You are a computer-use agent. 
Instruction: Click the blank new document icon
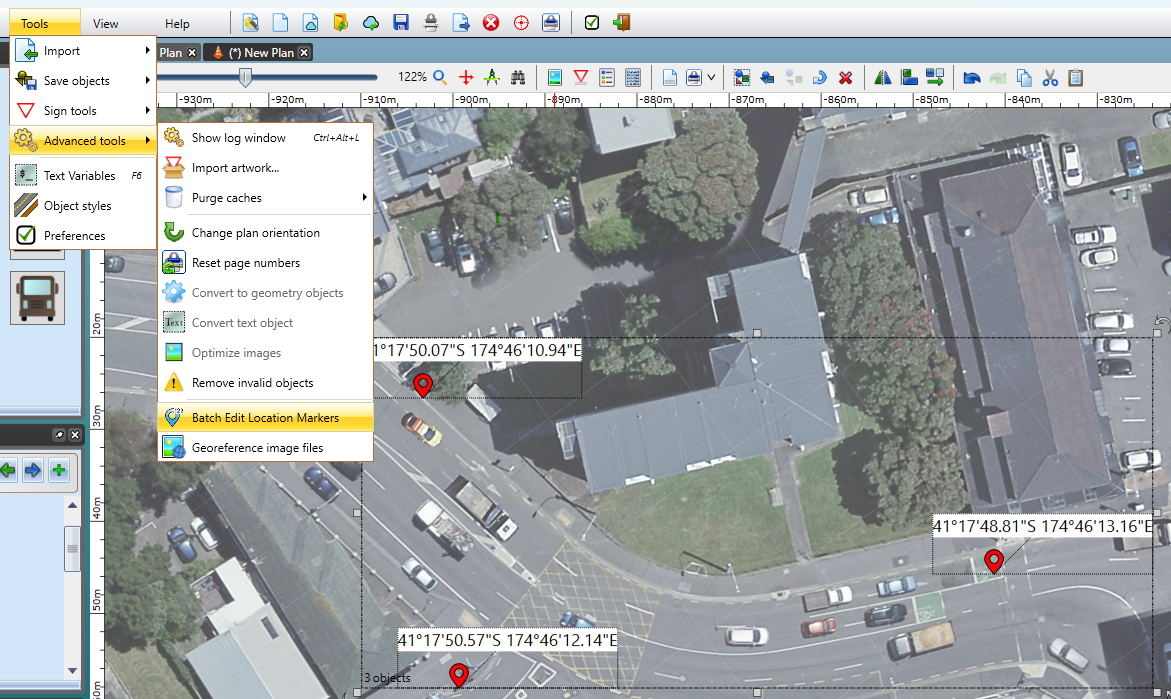tap(280, 23)
